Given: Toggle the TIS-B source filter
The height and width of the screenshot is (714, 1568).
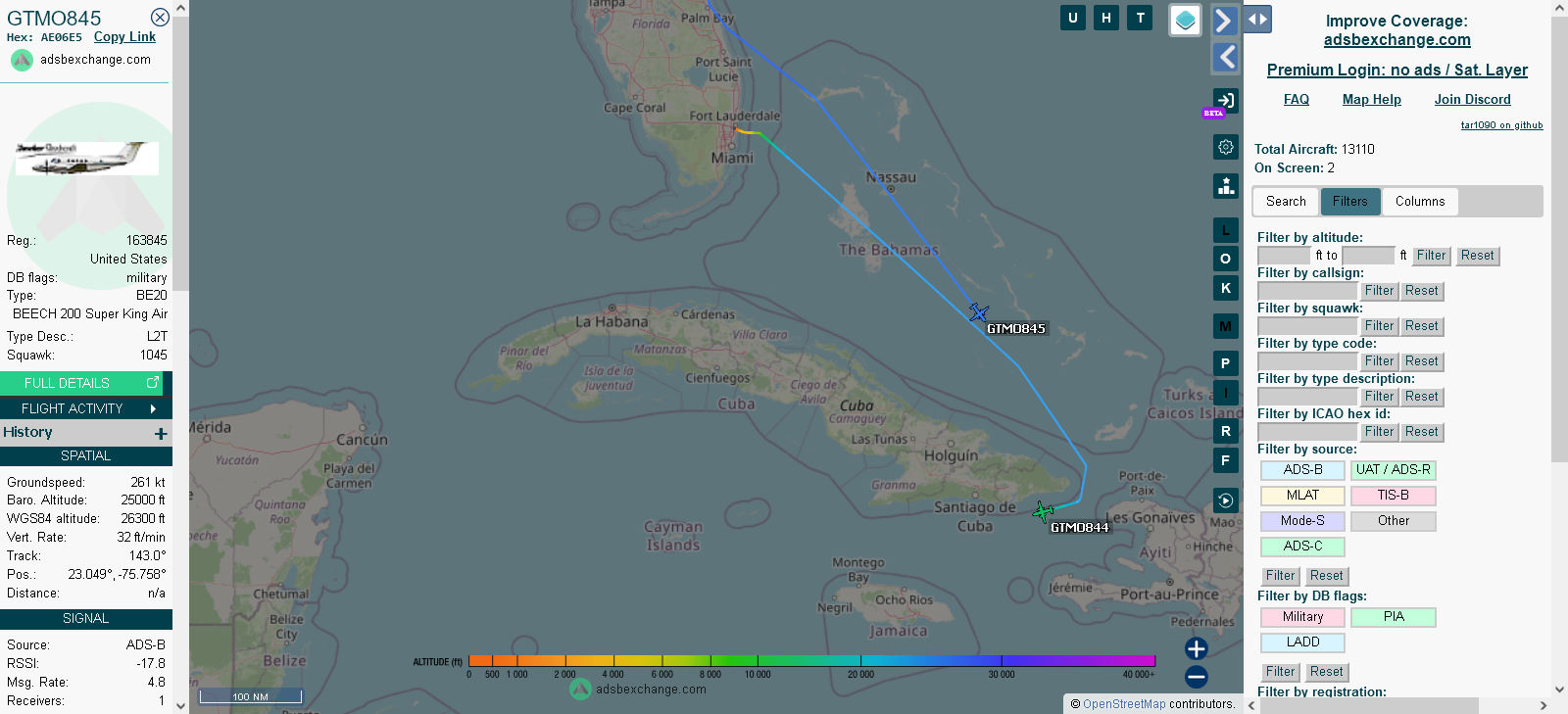Looking at the screenshot, I should click(x=1394, y=496).
